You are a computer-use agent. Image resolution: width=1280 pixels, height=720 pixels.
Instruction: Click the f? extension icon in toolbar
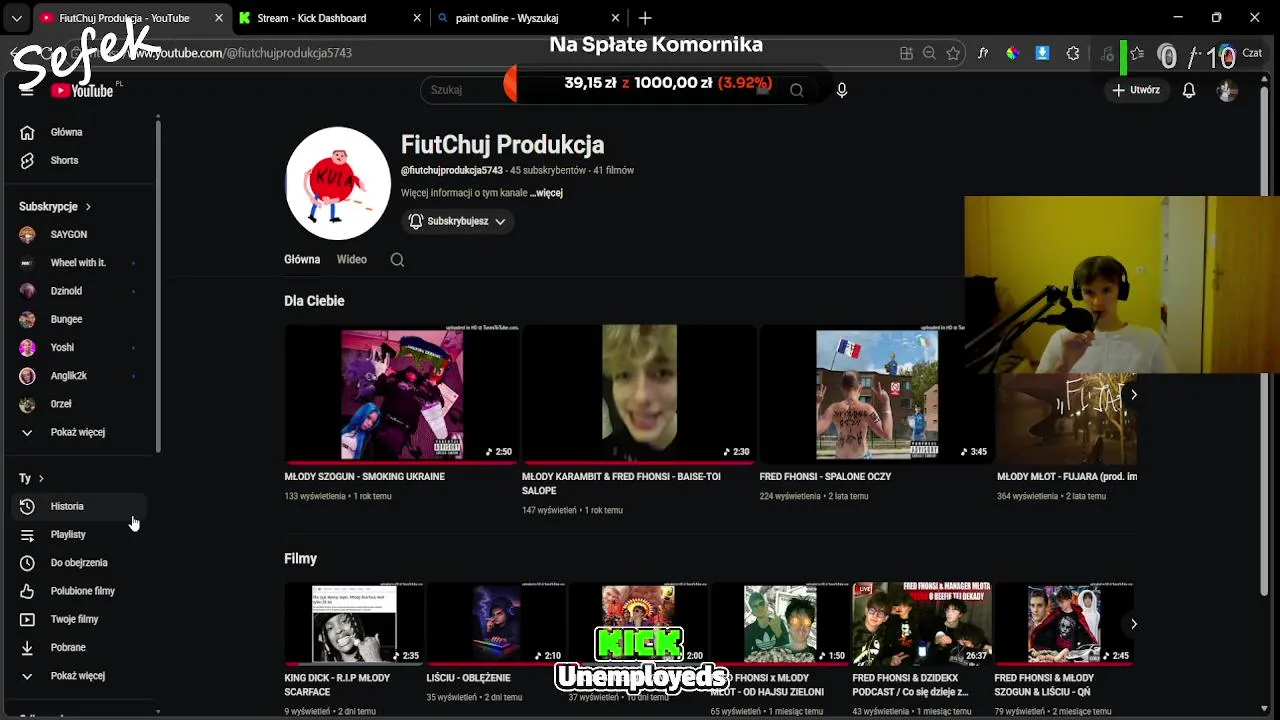[x=983, y=53]
